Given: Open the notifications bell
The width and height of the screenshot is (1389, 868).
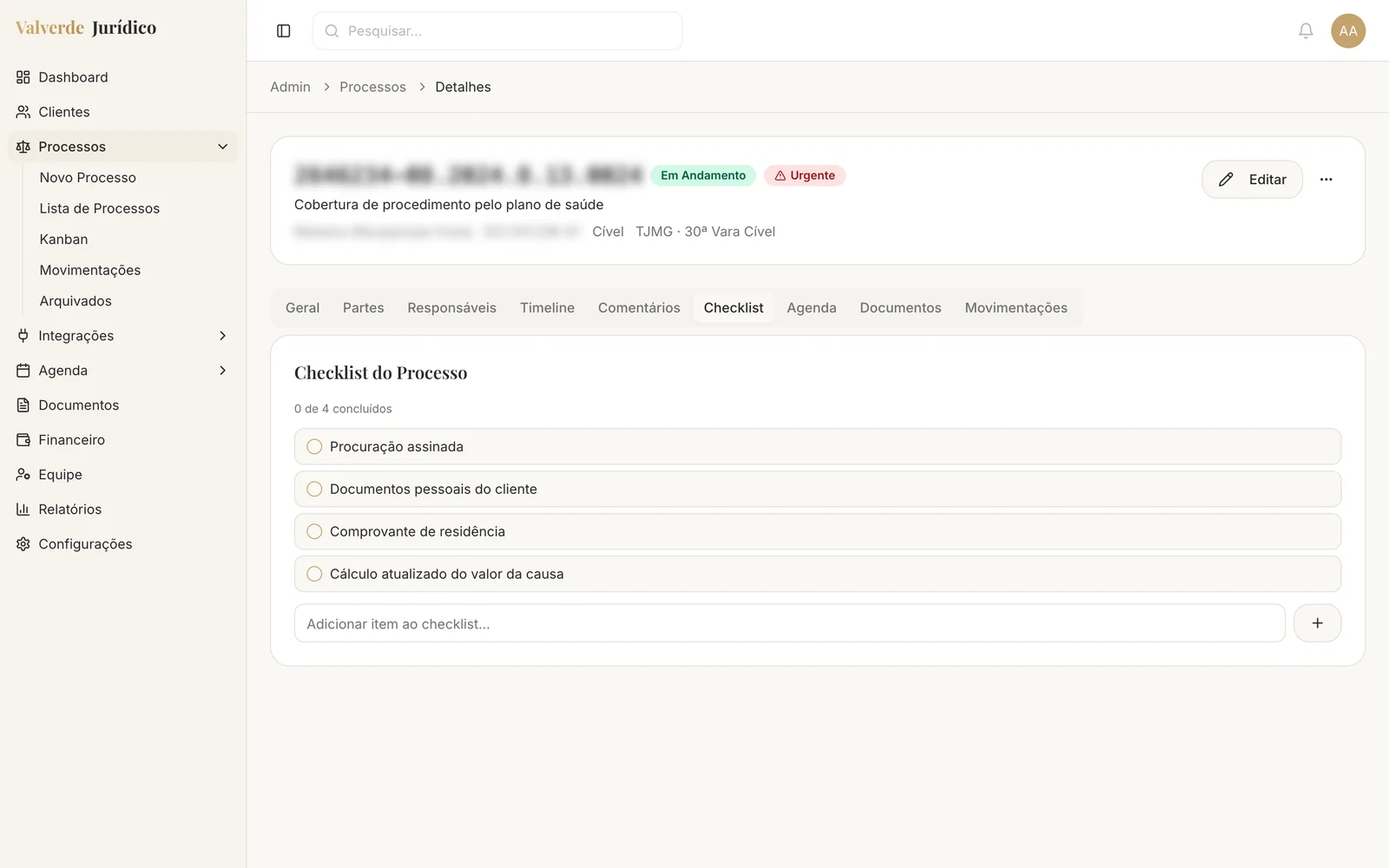Looking at the screenshot, I should tap(1306, 31).
